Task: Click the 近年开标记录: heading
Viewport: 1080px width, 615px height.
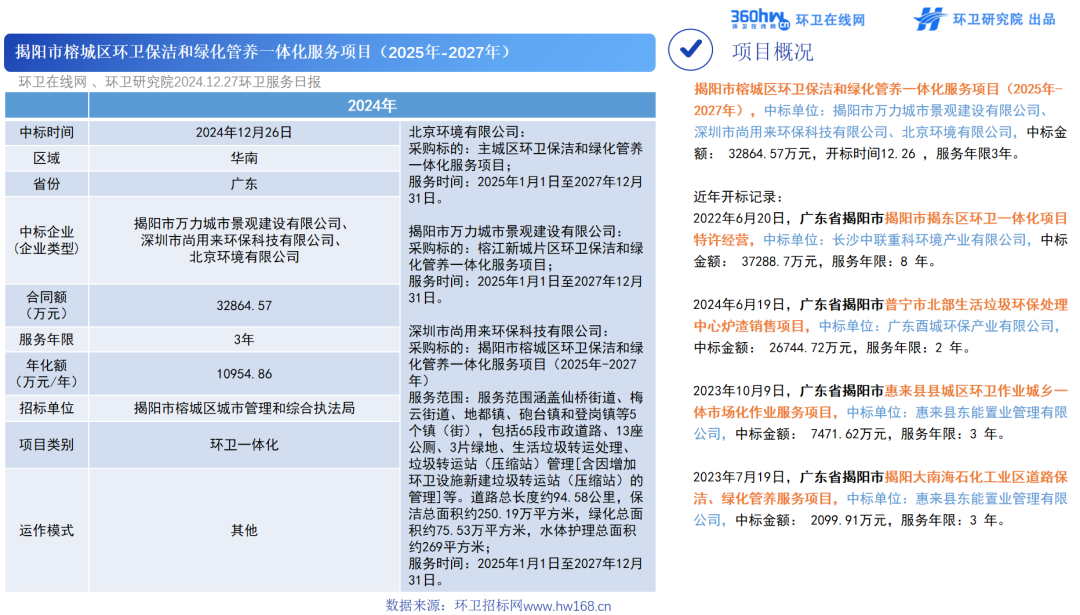Action: [738, 197]
